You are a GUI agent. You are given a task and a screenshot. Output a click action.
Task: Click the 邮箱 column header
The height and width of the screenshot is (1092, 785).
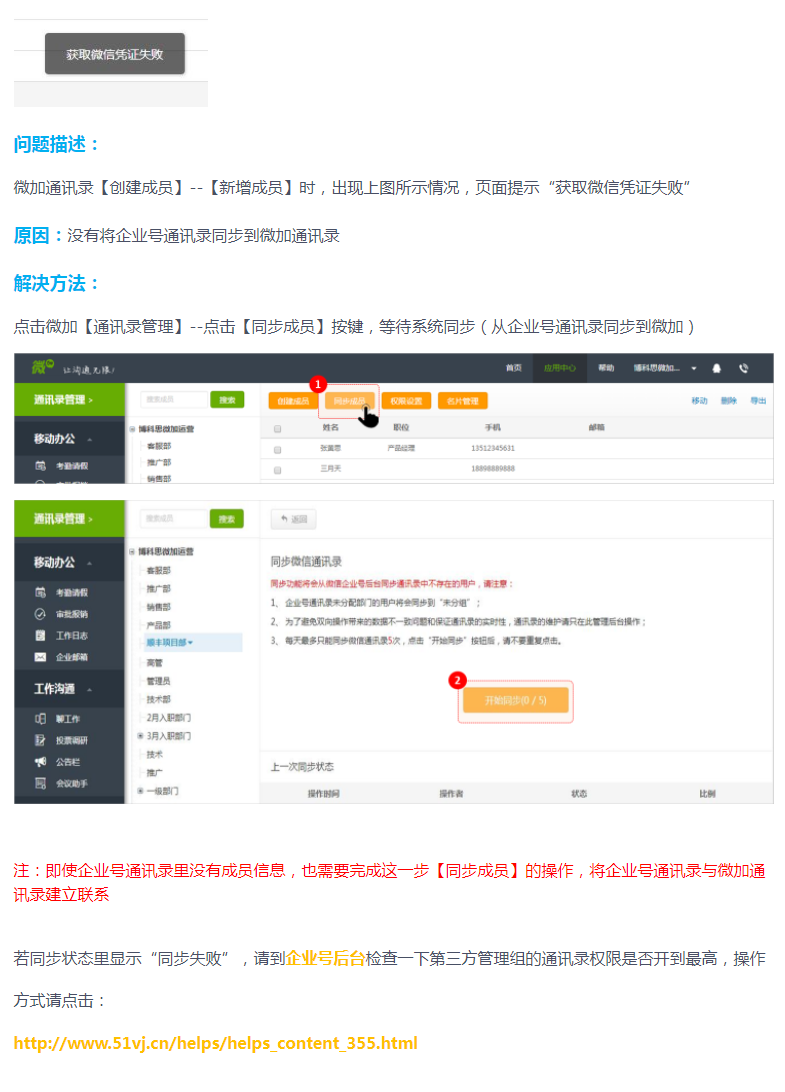point(596,427)
